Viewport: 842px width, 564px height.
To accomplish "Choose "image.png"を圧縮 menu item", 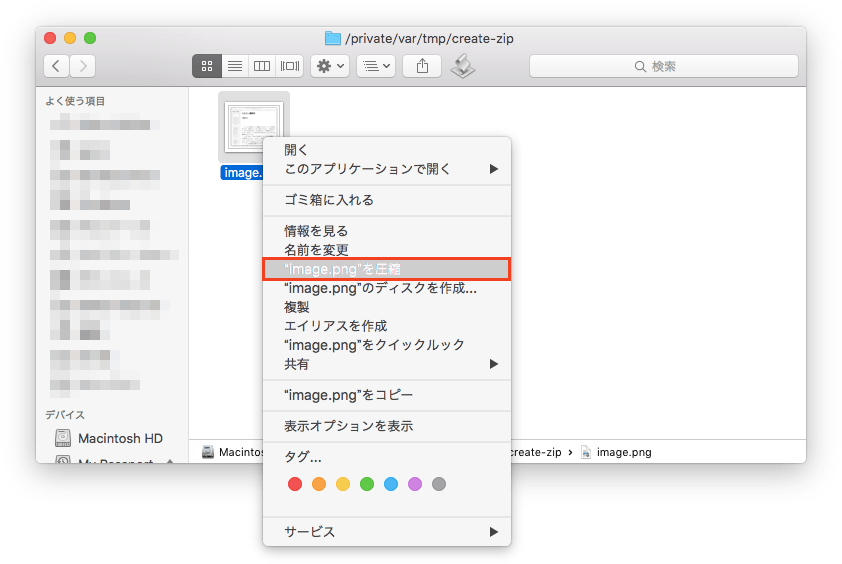I will click(x=387, y=269).
